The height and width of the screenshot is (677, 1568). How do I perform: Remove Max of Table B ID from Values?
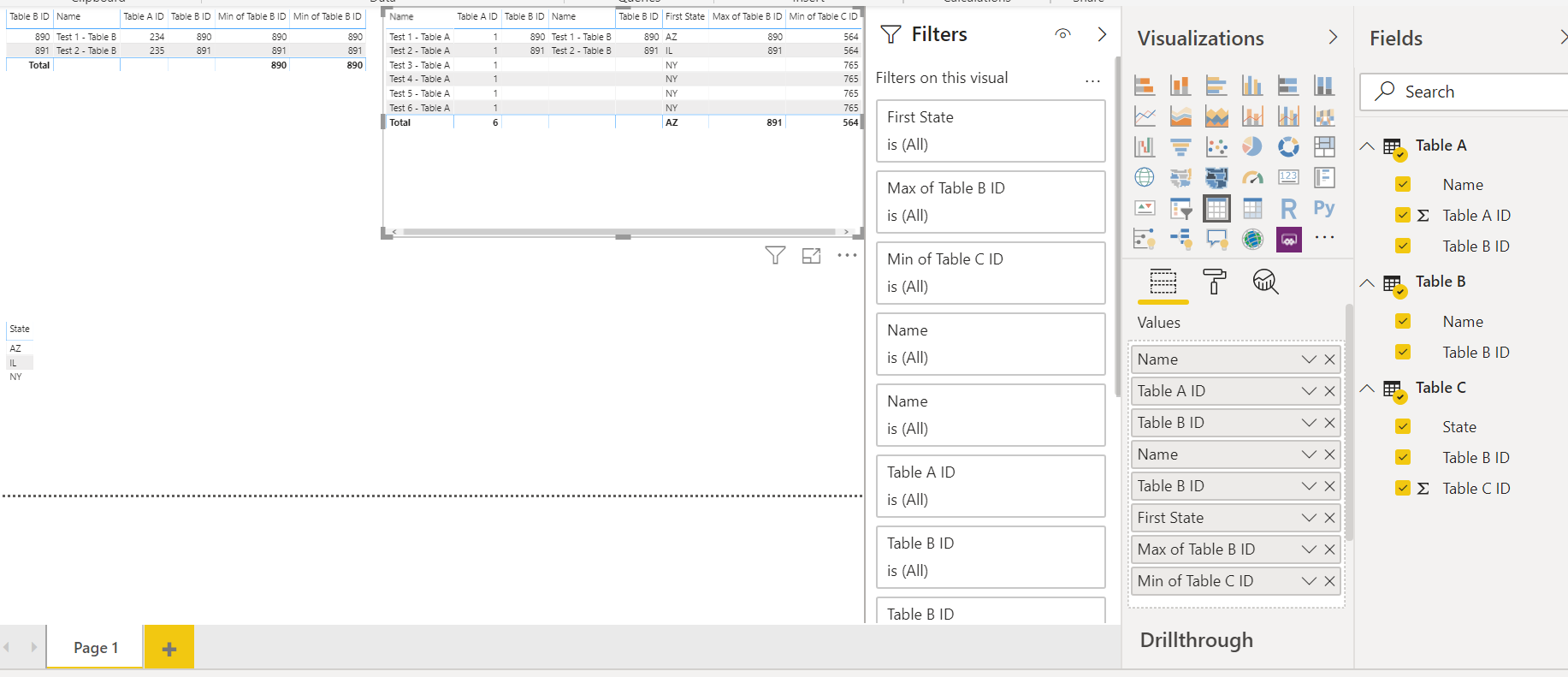tap(1329, 549)
